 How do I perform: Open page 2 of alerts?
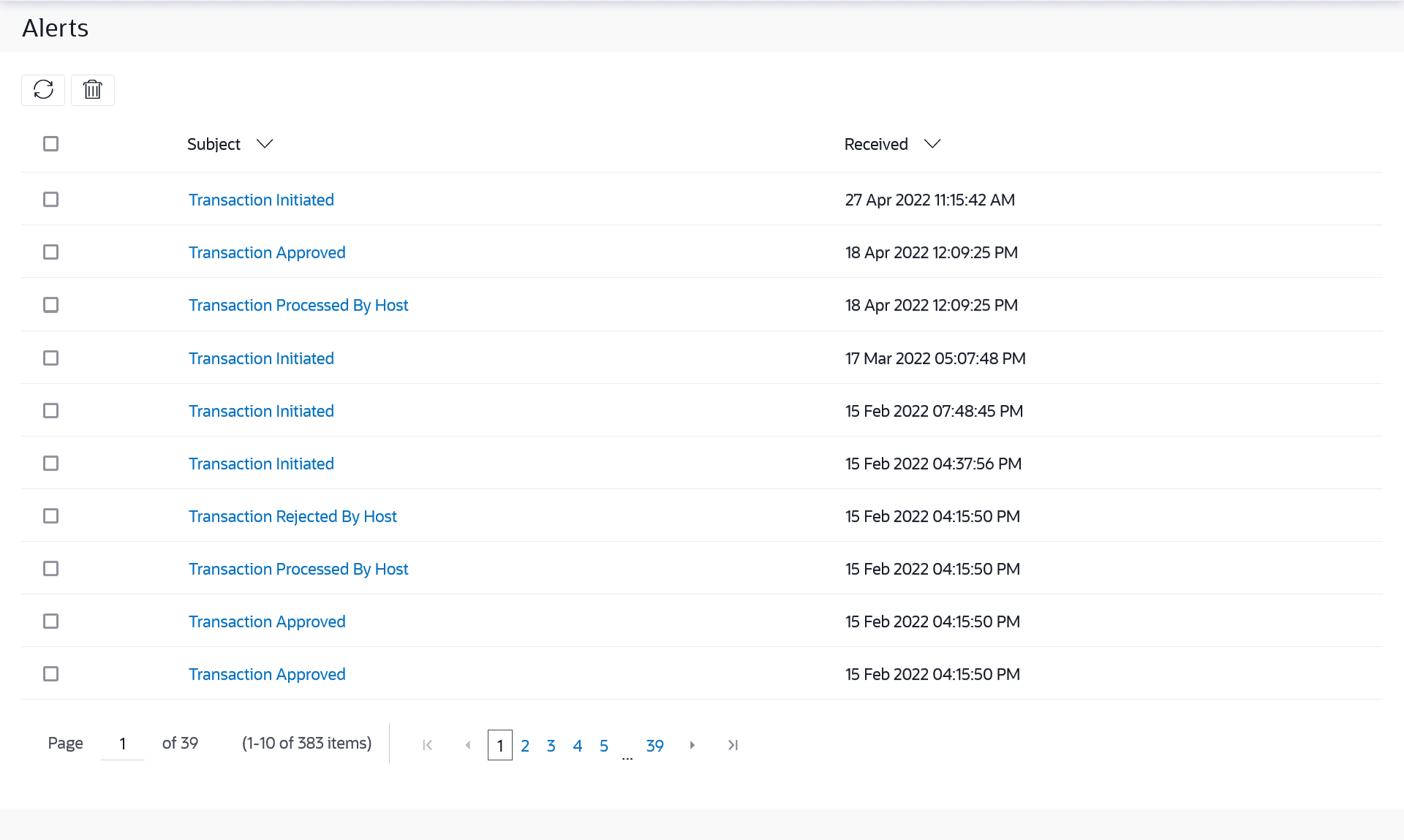click(525, 746)
